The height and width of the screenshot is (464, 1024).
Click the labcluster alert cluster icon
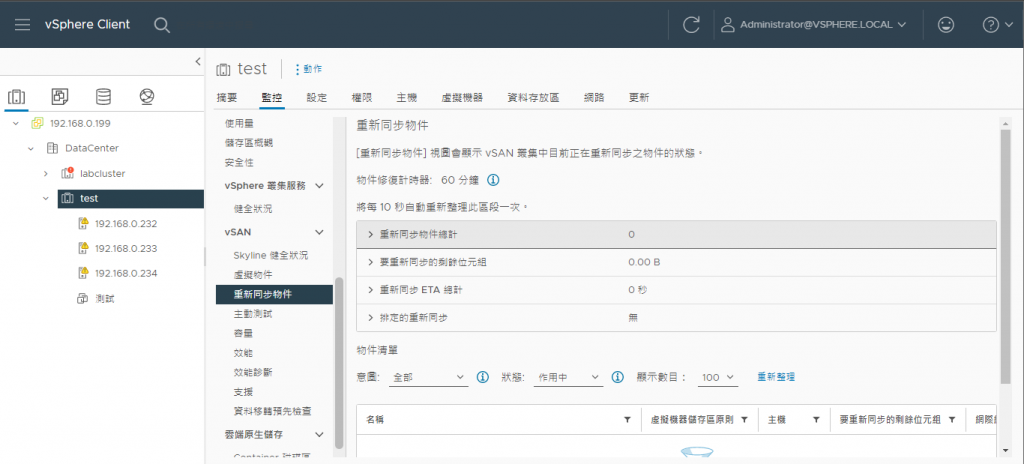click(x=67, y=173)
